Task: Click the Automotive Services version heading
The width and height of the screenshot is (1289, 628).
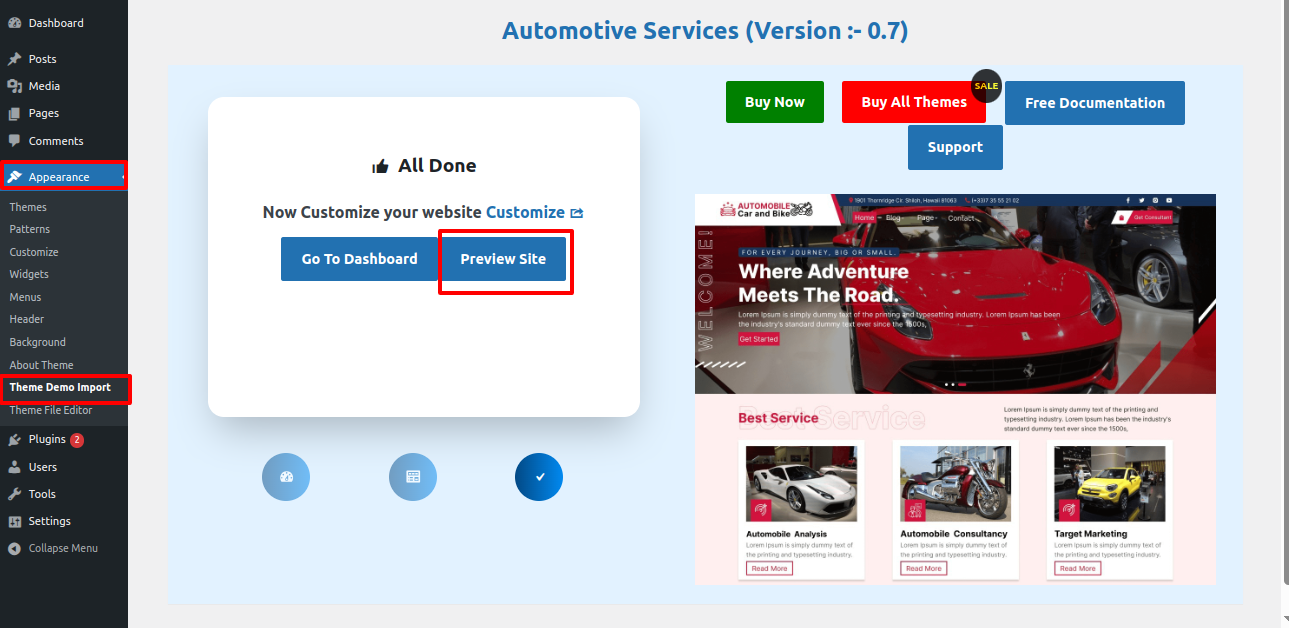Action: 705,30
